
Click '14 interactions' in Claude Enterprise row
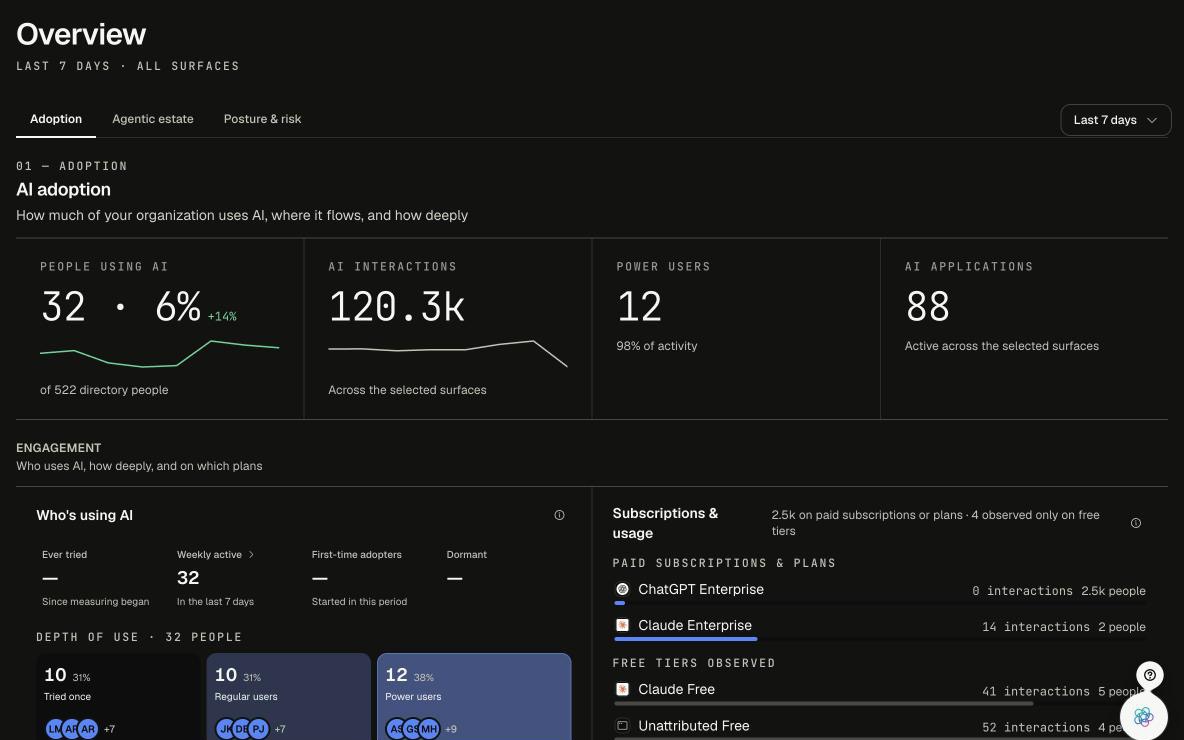coord(1035,627)
